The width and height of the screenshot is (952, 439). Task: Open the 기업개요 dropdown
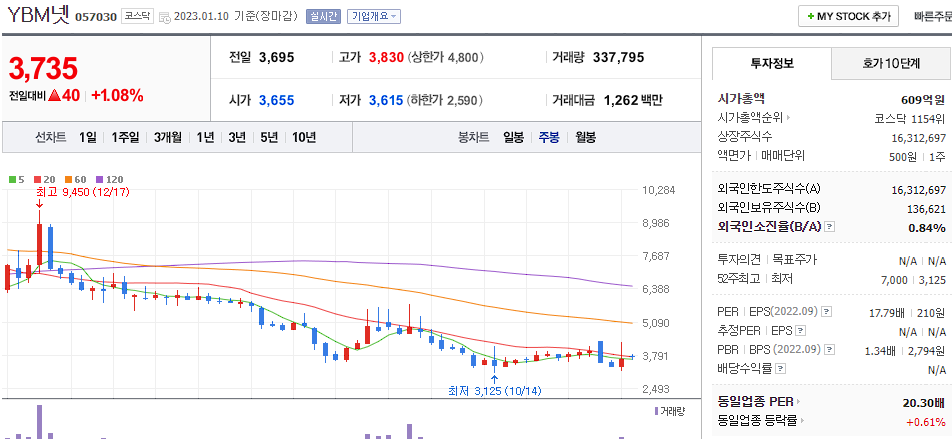373,16
